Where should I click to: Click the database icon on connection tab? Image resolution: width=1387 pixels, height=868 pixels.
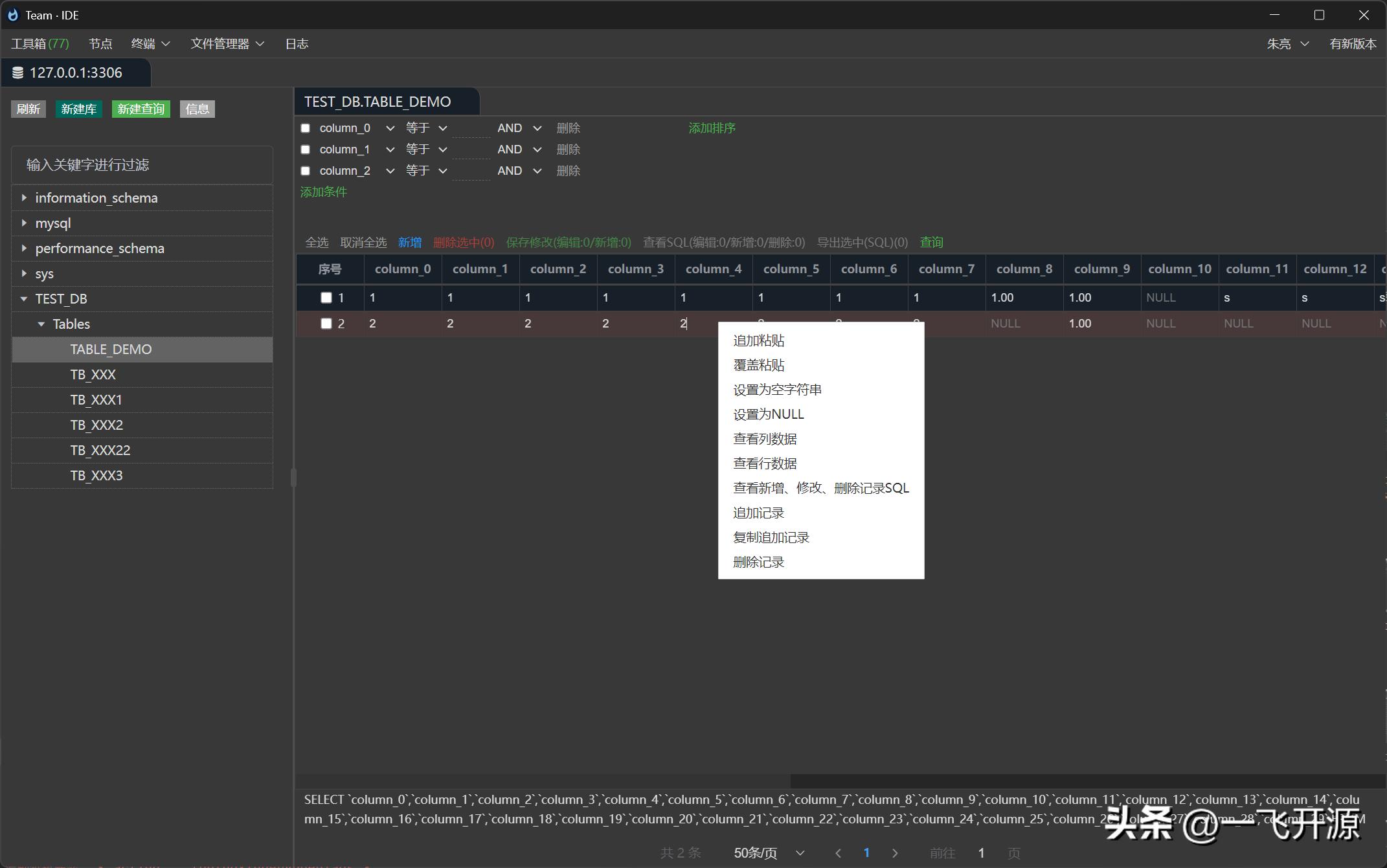(18, 73)
